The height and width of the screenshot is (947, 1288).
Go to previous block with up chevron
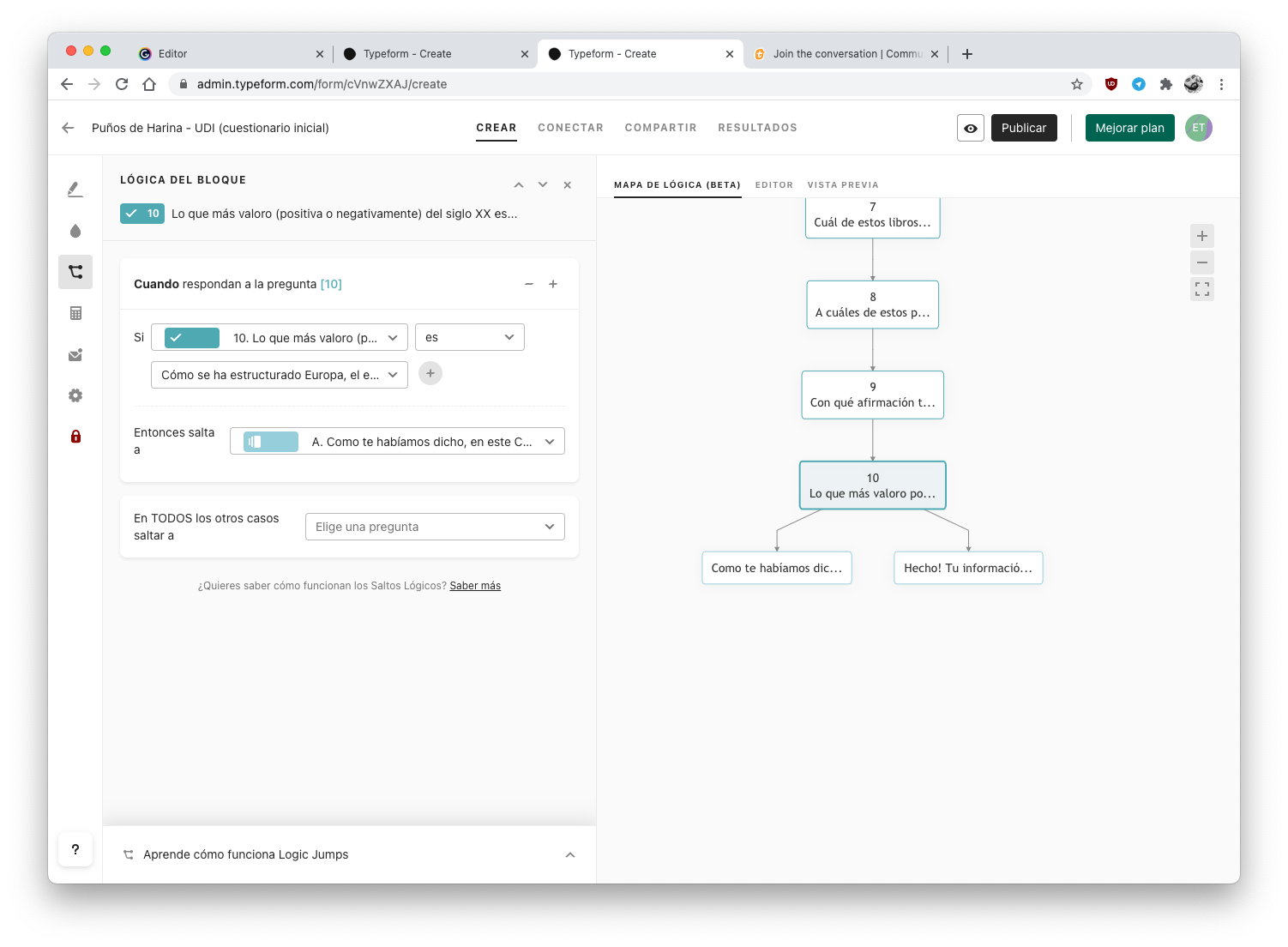coord(519,184)
